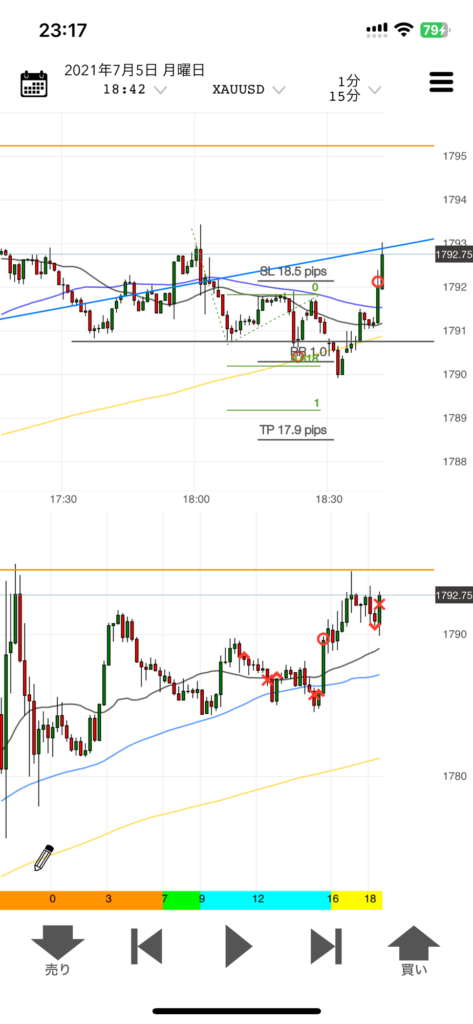Viewport: 473px width, 1024px height.
Task: Step forward to next bar
Action: click(x=326, y=945)
